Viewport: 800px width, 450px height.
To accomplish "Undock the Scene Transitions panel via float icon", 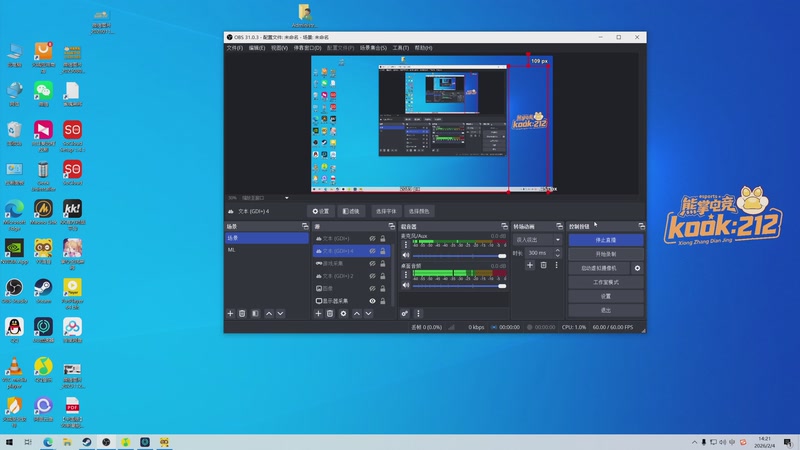I will coord(559,226).
